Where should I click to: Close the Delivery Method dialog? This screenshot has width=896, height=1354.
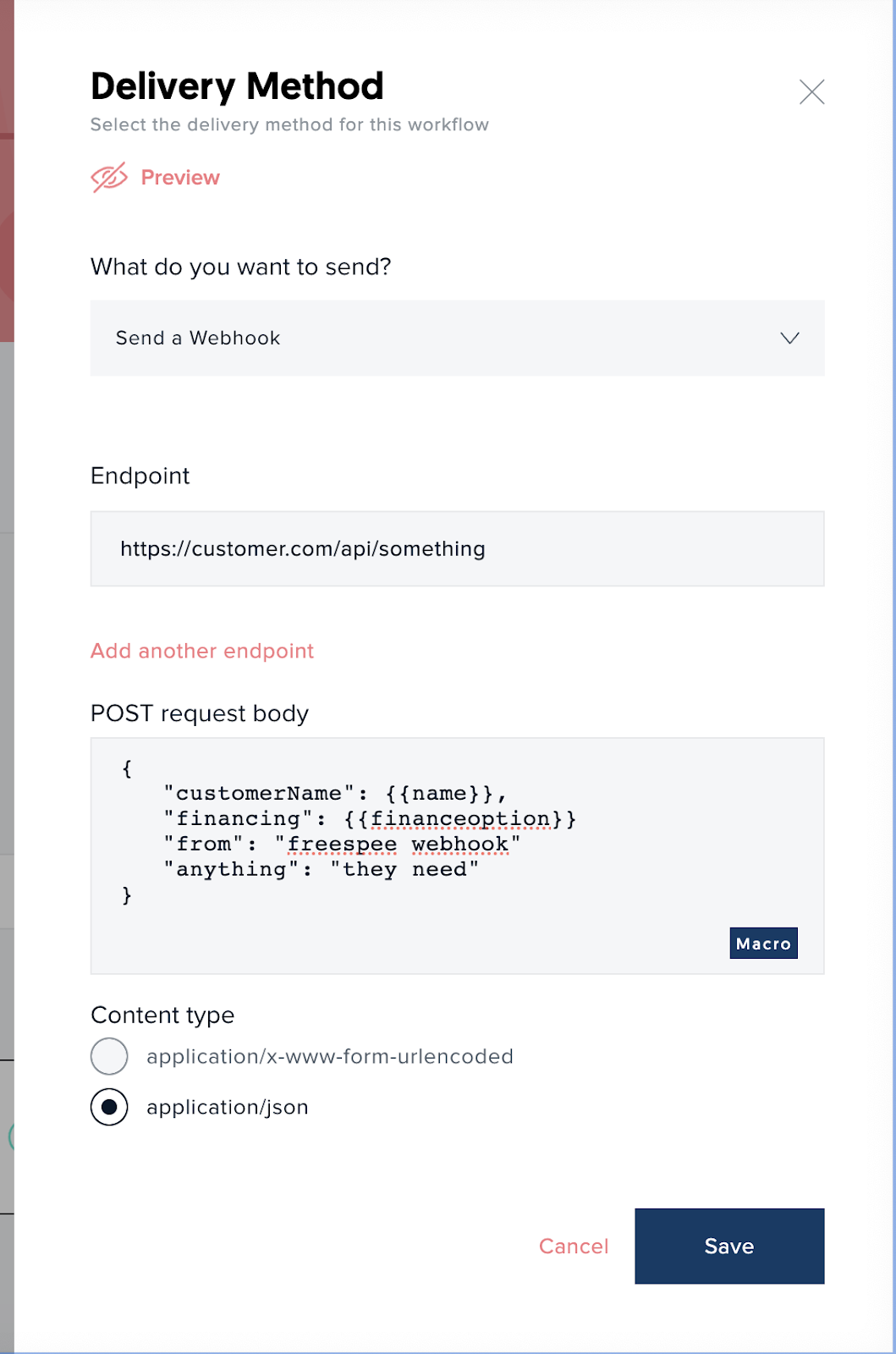coord(811,91)
